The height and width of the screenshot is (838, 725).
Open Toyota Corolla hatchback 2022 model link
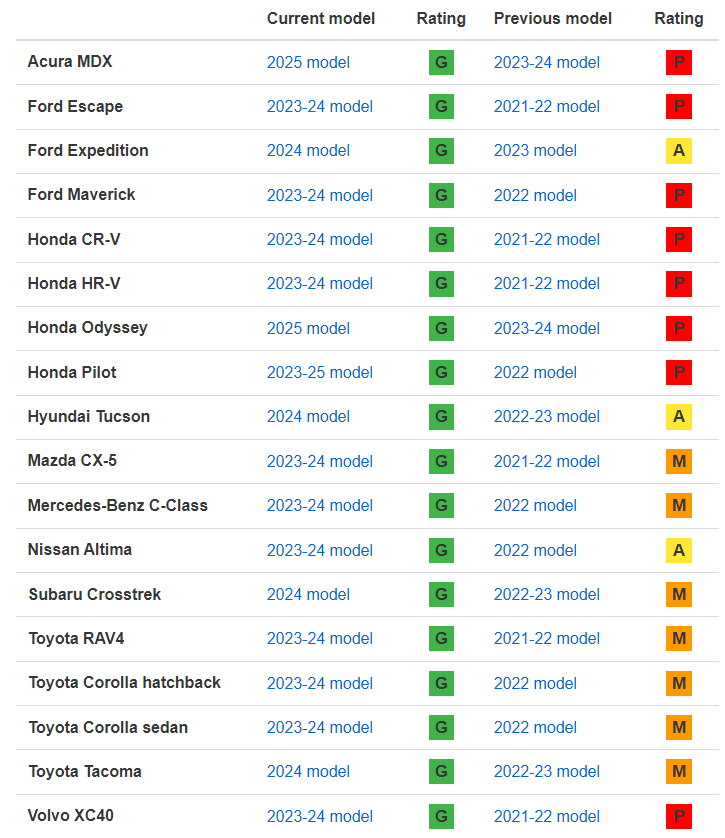[x=535, y=684]
